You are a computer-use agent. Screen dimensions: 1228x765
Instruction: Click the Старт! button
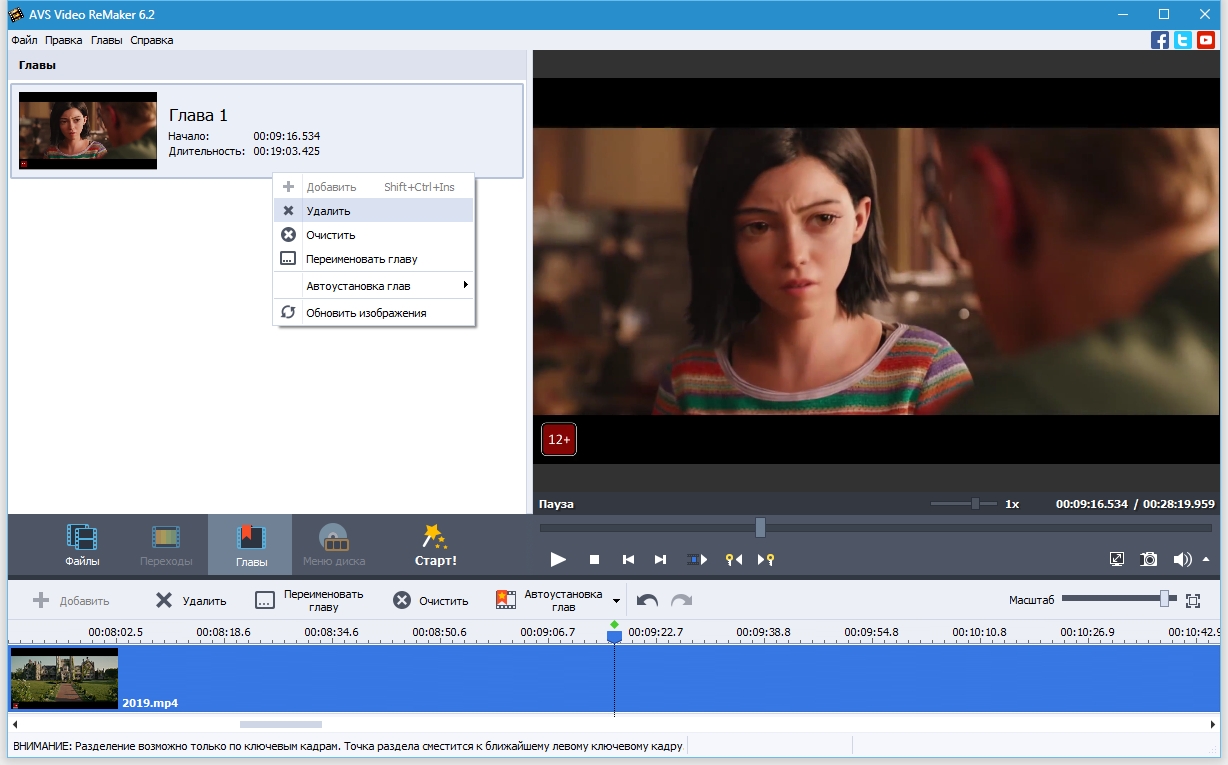(x=435, y=545)
